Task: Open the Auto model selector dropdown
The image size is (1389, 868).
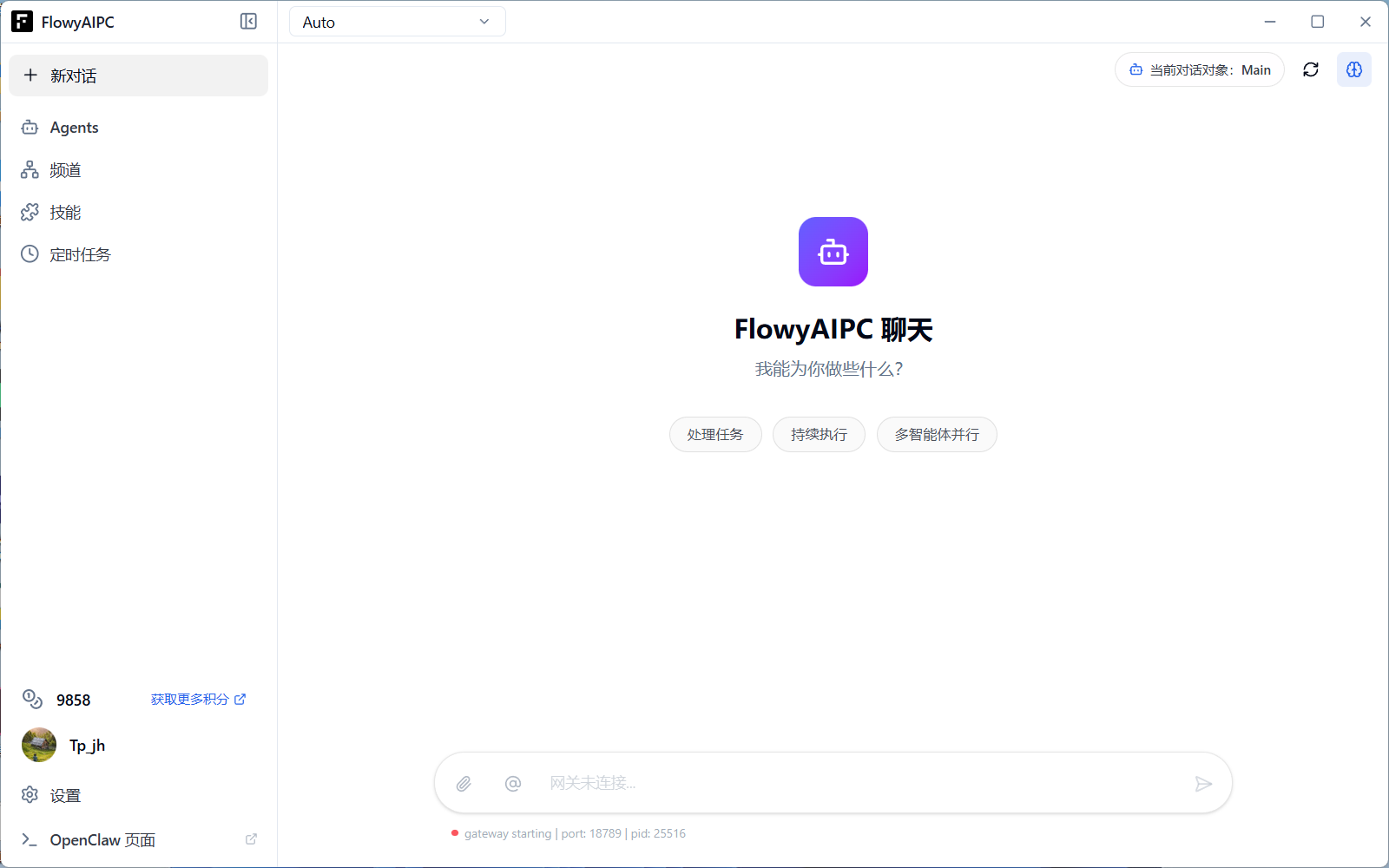Action: point(397,21)
